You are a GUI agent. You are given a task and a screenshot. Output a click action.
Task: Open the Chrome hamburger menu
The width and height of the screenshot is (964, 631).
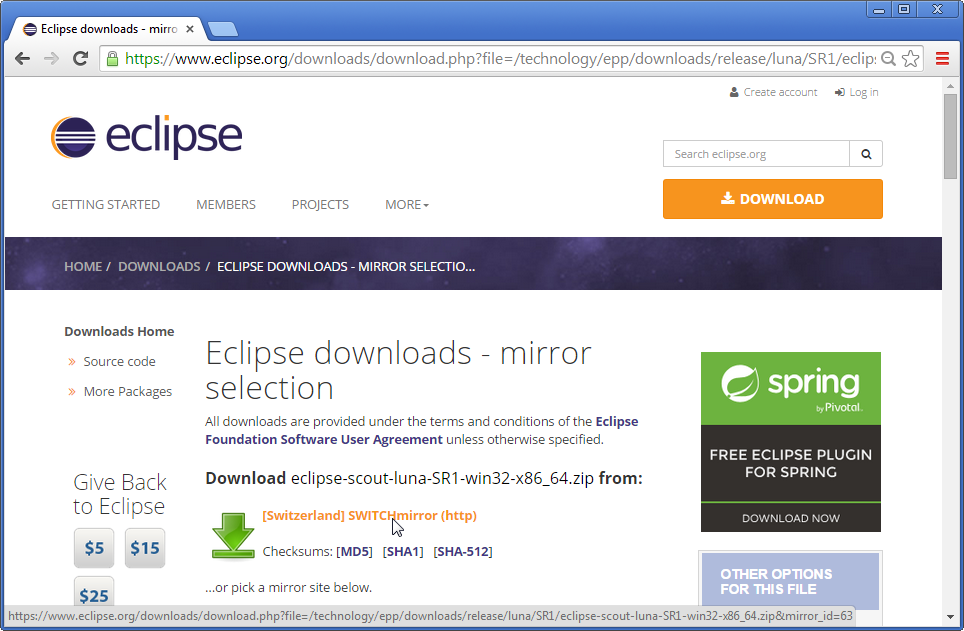(x=942, y=59)
